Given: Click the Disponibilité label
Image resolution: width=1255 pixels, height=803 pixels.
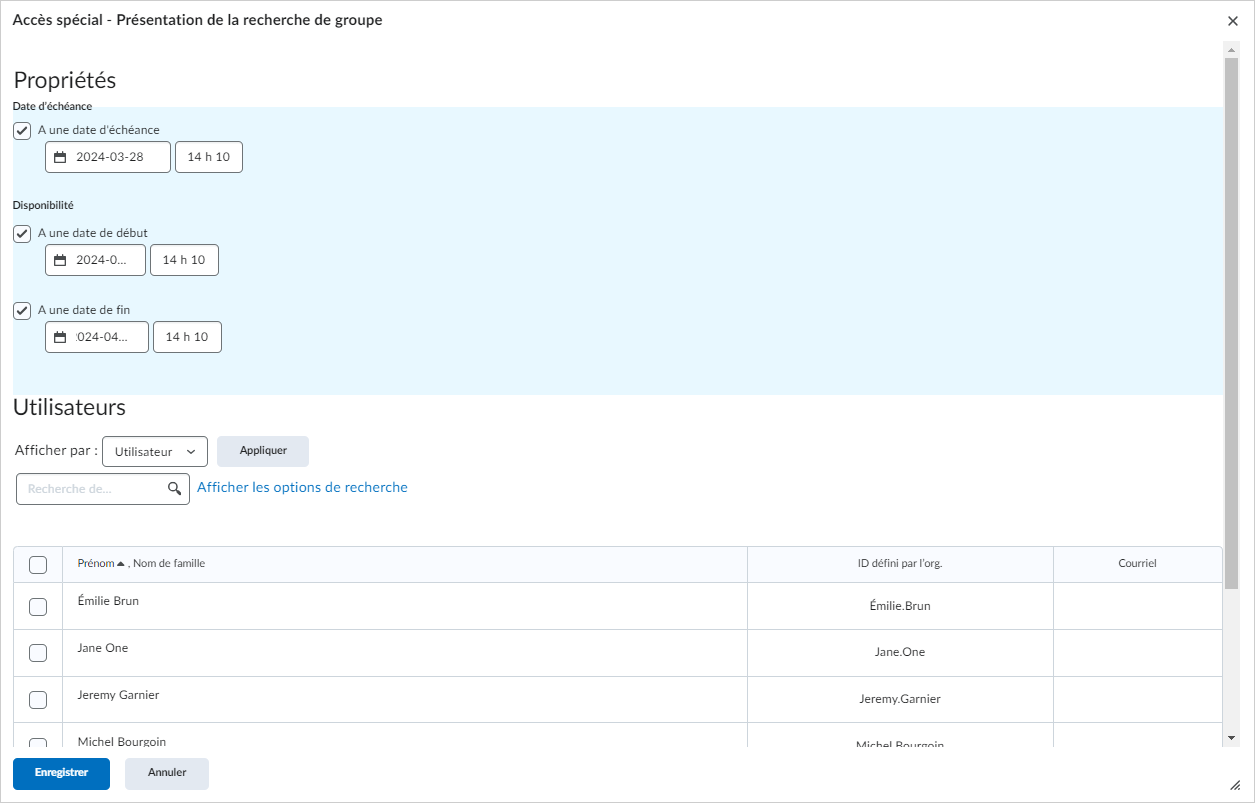Looking at the screenshot, I should tap(43, 205).
